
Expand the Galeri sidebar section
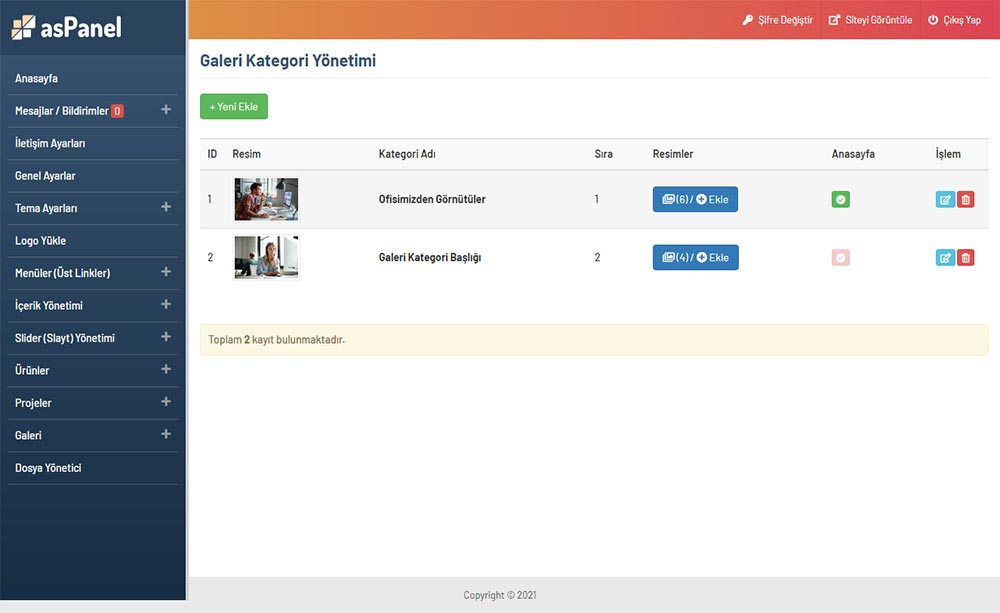[x=166, y=434]
